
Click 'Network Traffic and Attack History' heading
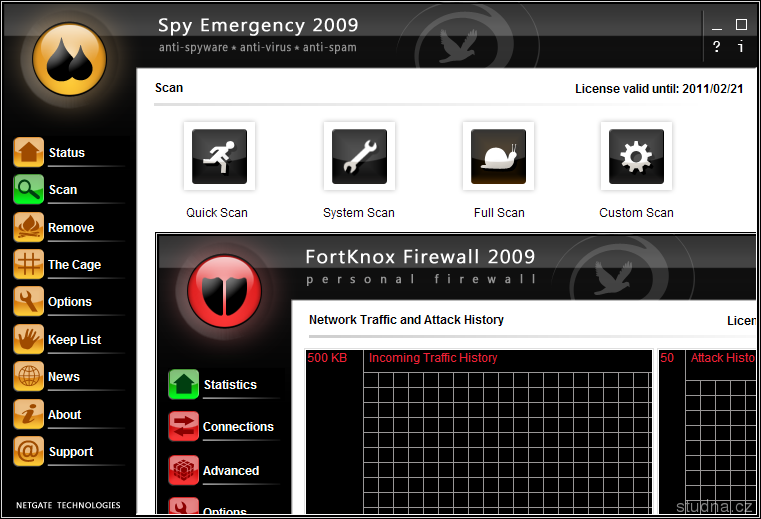click(406, 320)
